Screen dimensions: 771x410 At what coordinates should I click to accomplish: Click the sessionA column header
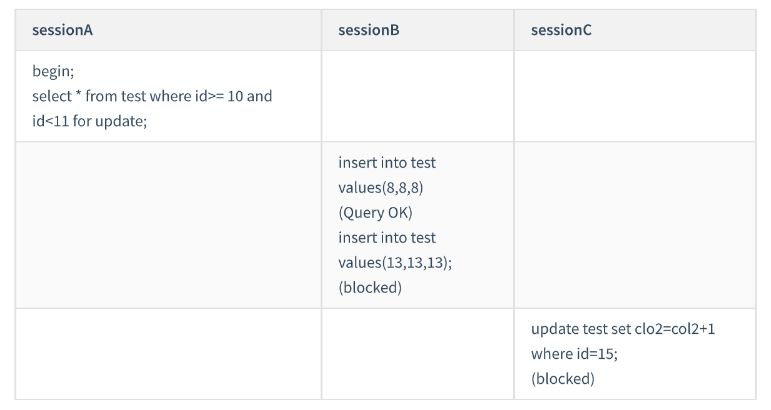(62, 30)
